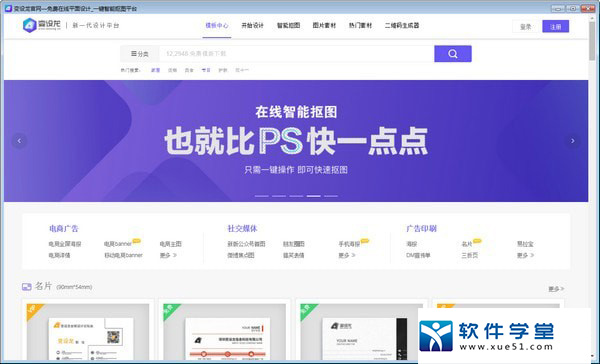The image size is (600, 364).
Task: Open business card template with QR code
Action: (x=88, y=331)
